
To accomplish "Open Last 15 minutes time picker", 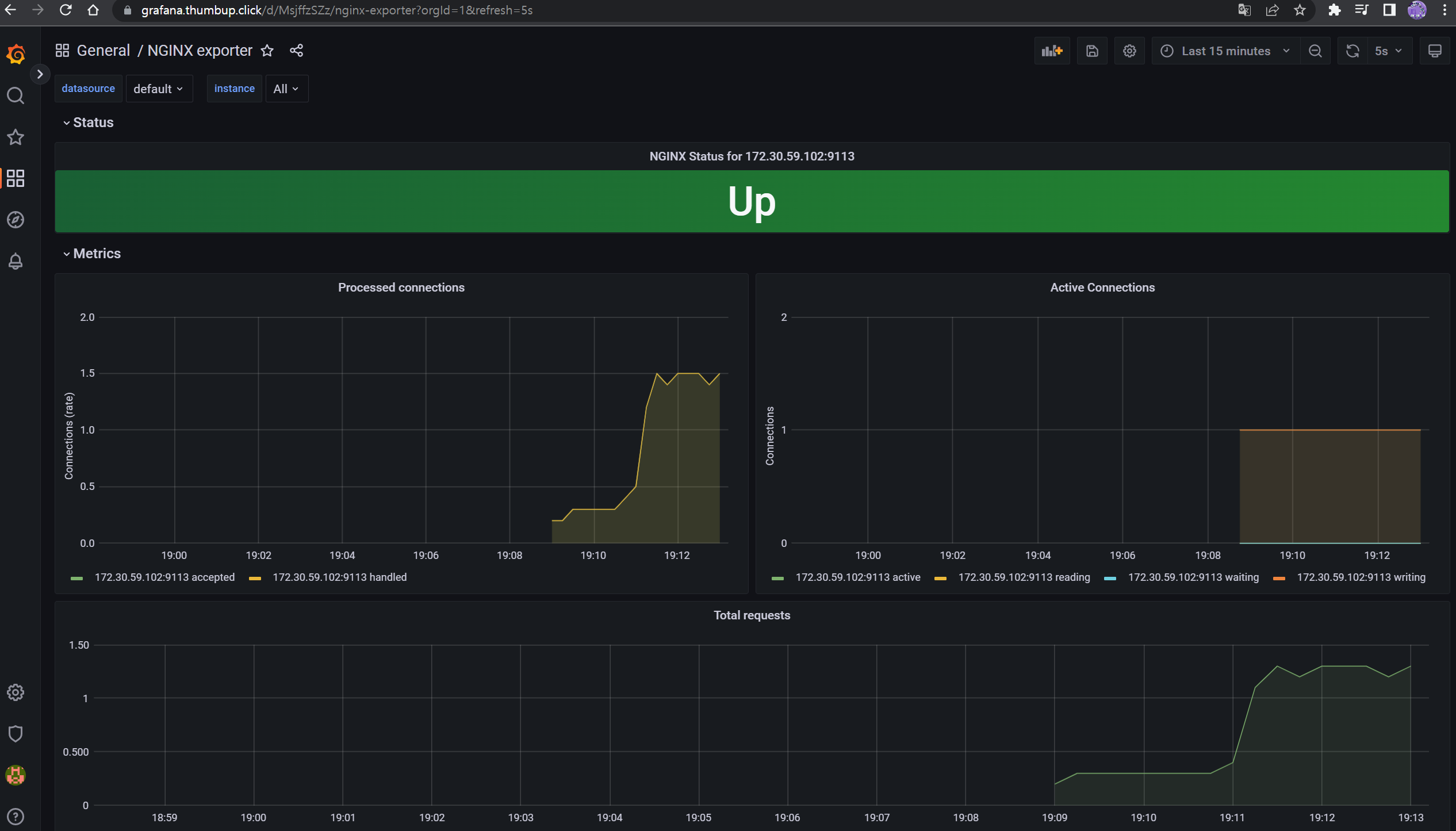I will (x=1225, y=51).
